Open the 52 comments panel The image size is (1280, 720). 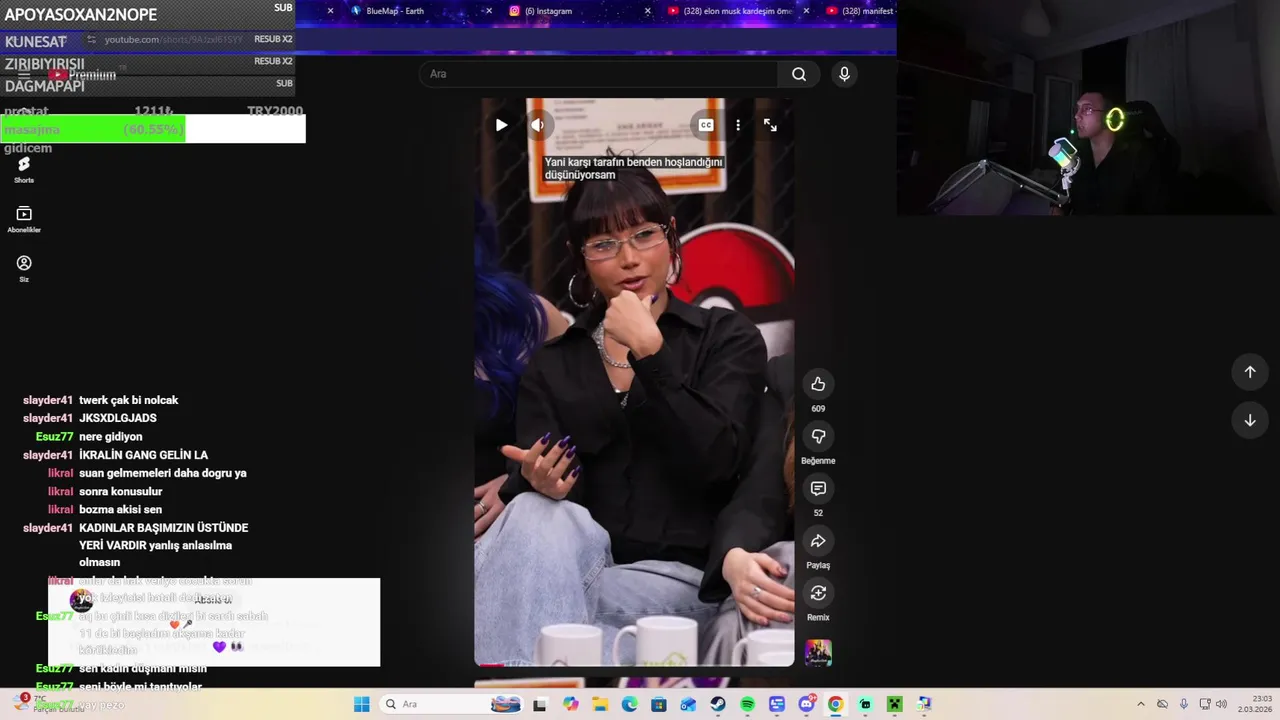click(x=818, y=488)
